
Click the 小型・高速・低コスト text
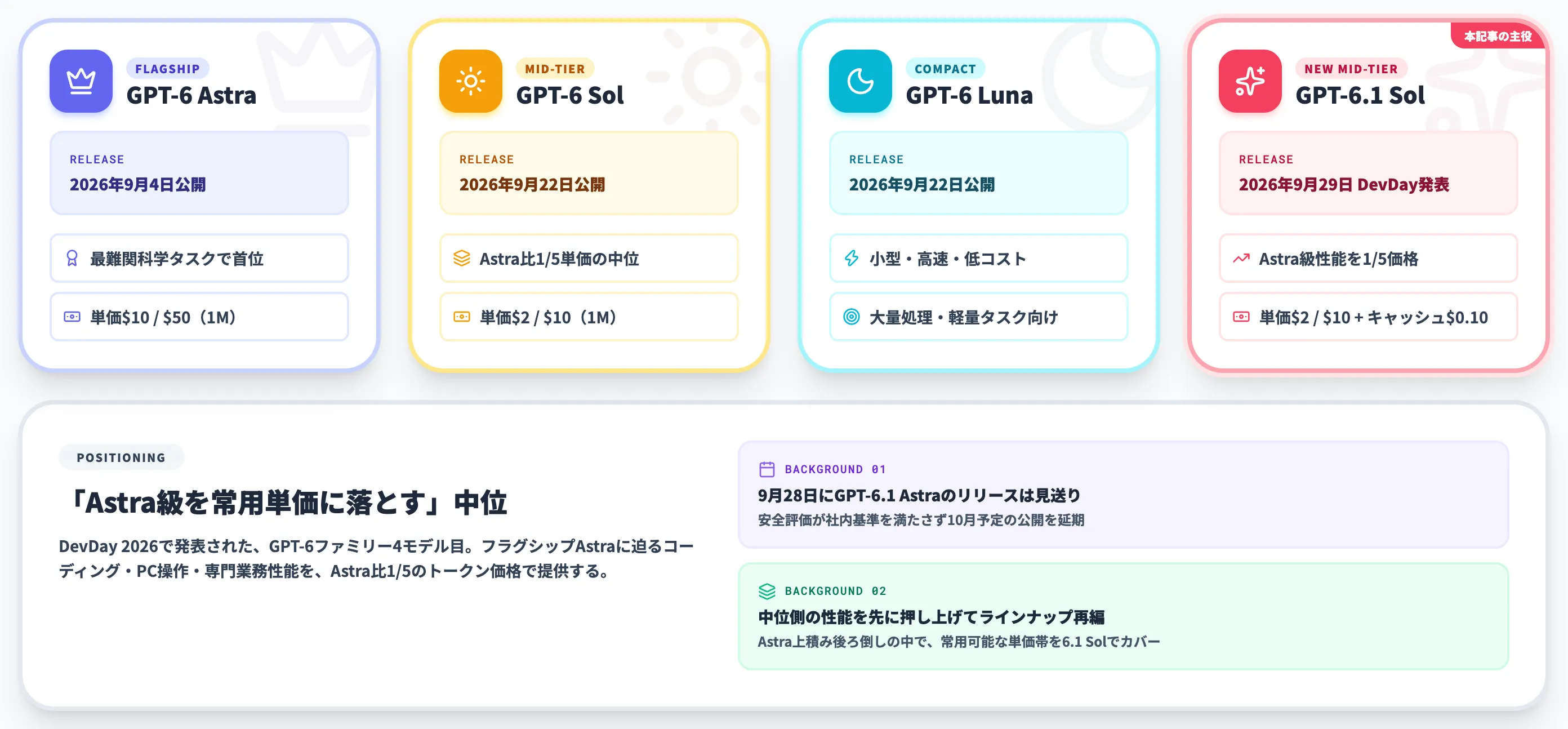[x=948, y=259]
